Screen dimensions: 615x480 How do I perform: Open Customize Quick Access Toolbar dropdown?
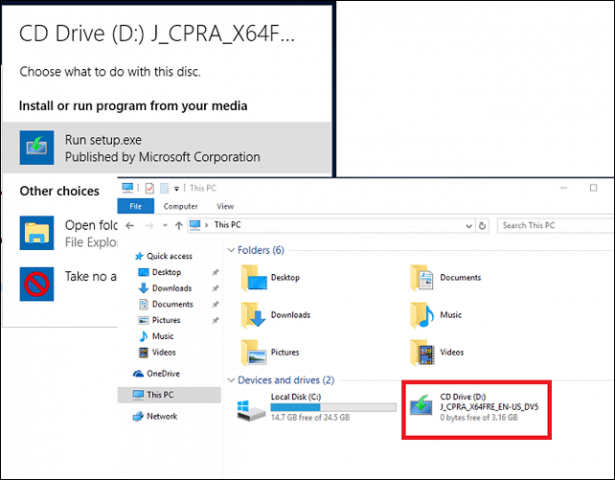(x=177, y=189)
